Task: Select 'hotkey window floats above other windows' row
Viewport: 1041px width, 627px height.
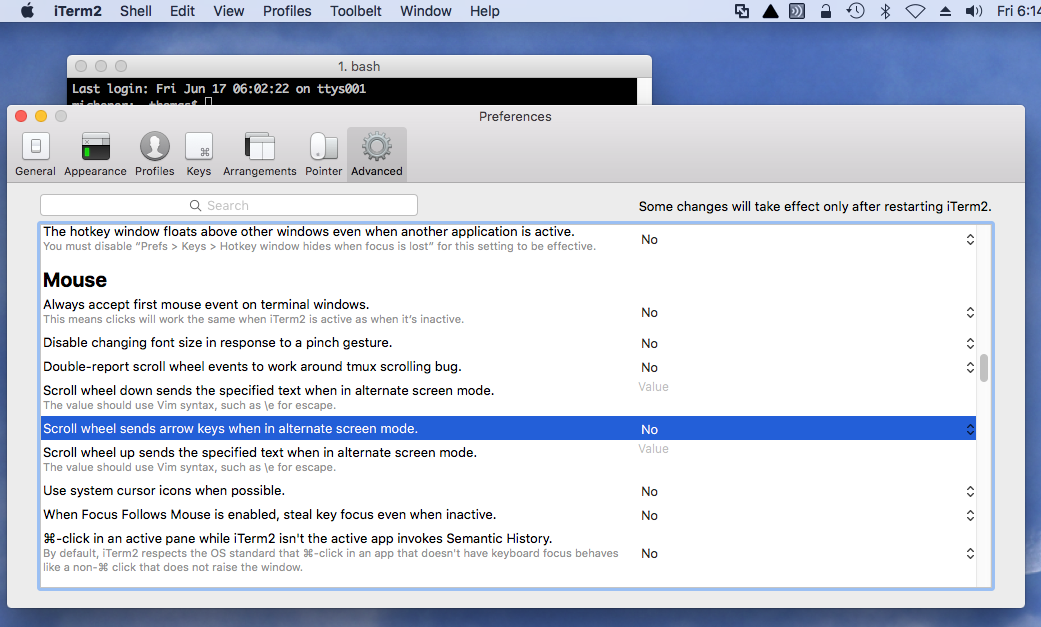Action: 509,238
